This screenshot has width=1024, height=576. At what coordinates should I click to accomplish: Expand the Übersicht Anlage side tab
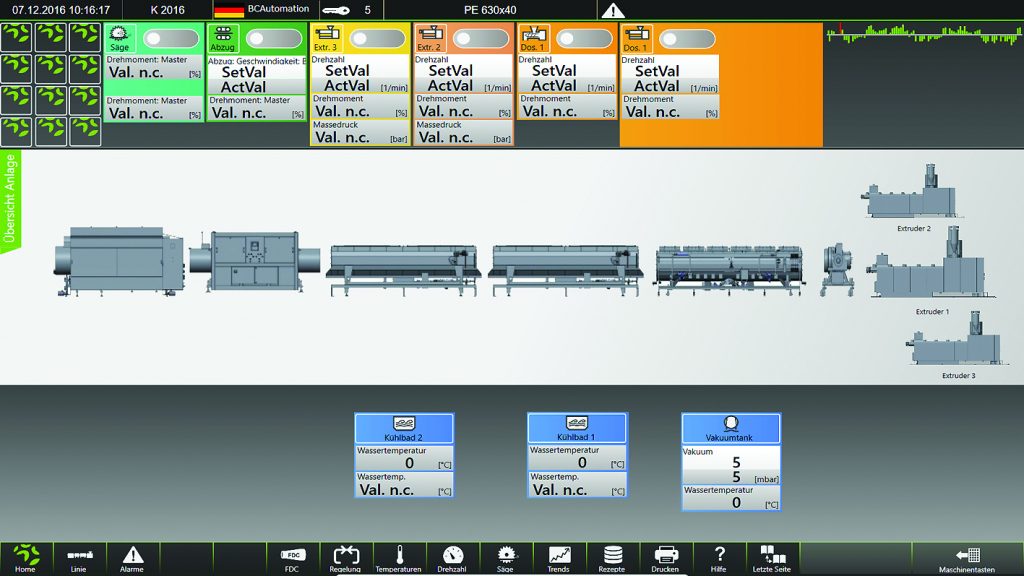point(10,200)
